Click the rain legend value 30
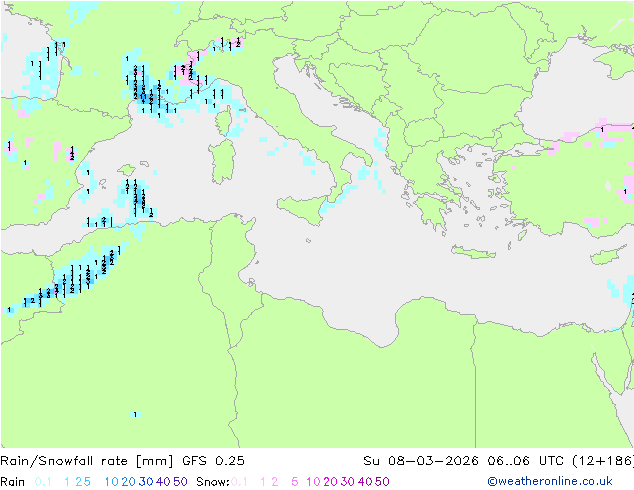This screenshot has width=634, height=490. (x=146, y=482)
